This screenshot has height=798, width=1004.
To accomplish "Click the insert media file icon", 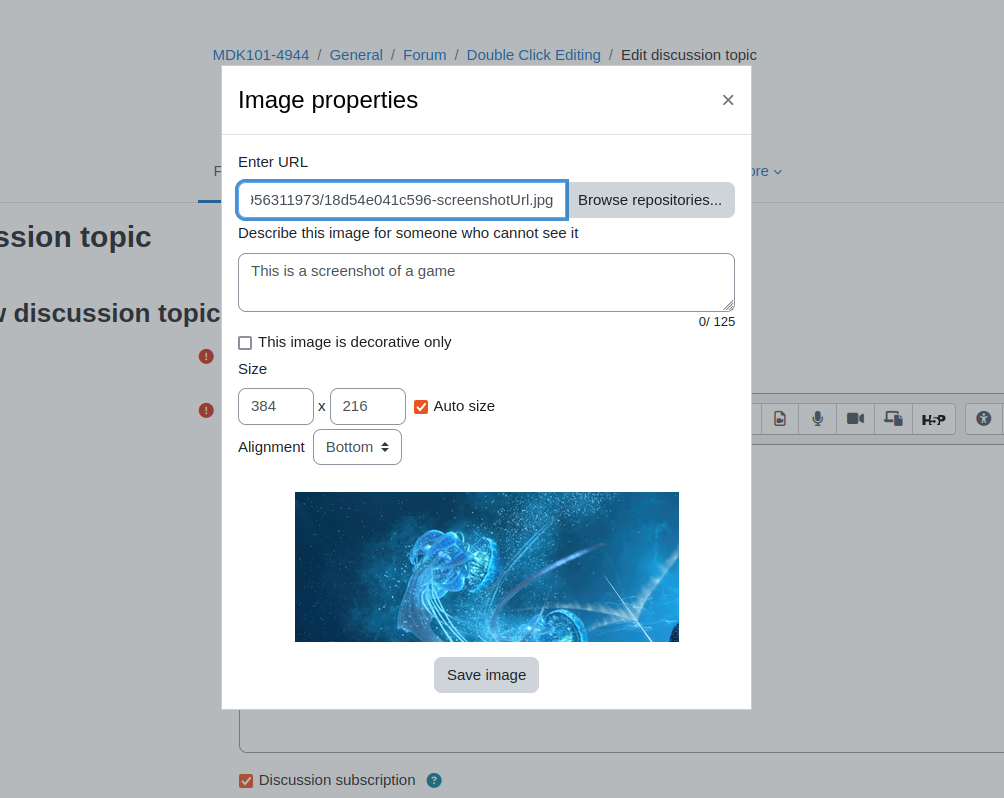I will click(780, 419).
